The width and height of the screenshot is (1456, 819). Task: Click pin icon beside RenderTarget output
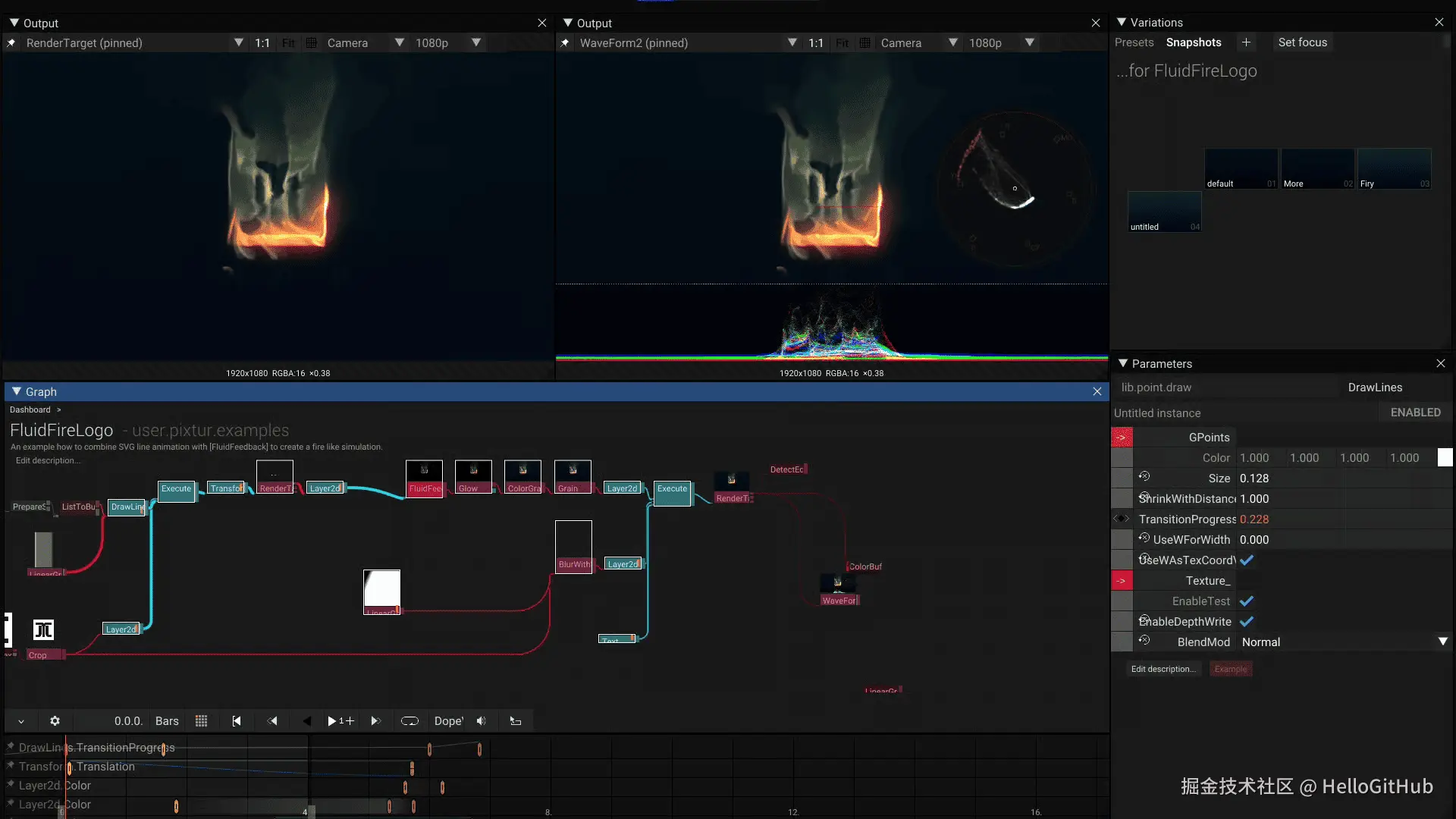[11, 43]
